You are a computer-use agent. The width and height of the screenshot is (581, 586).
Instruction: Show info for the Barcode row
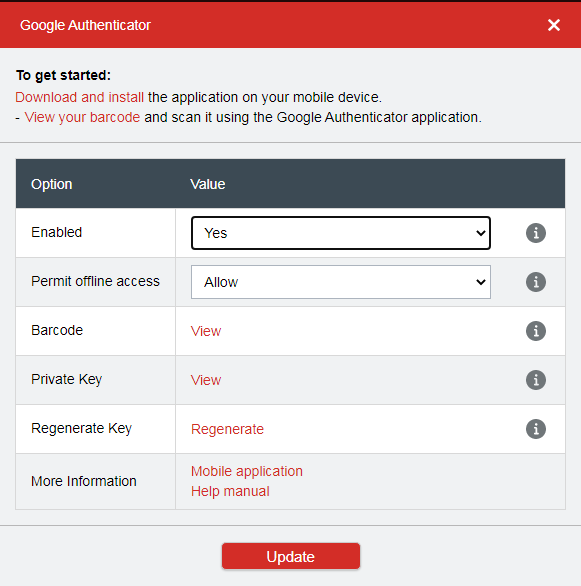click(x=536, y=331)
